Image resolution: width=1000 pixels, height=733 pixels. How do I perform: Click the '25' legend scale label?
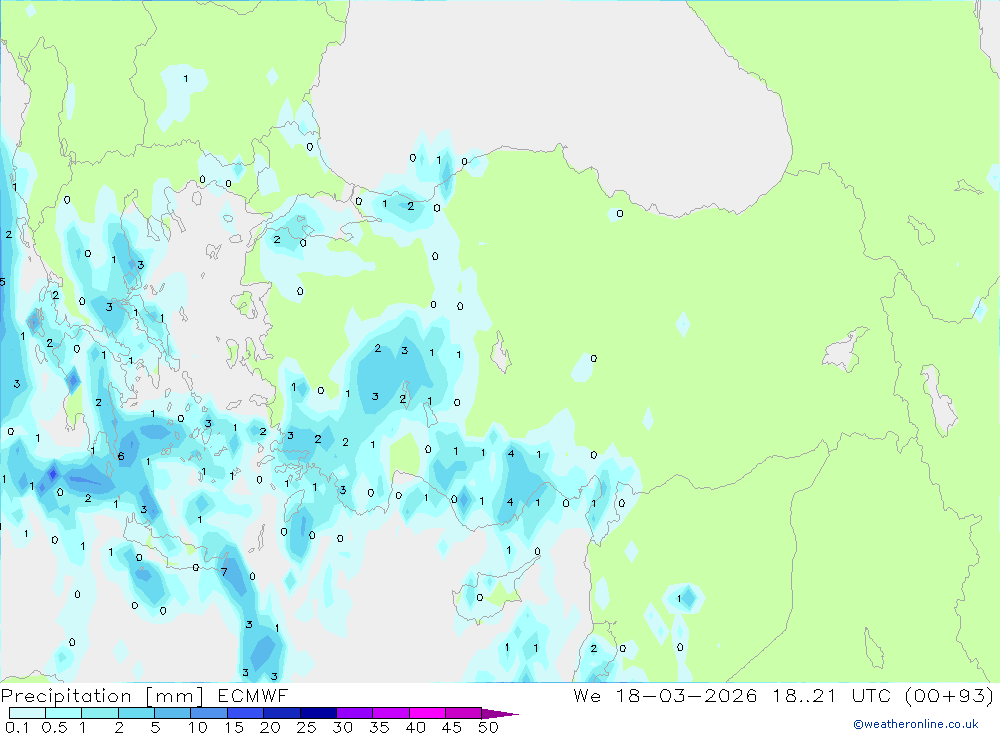click(307, 727)
